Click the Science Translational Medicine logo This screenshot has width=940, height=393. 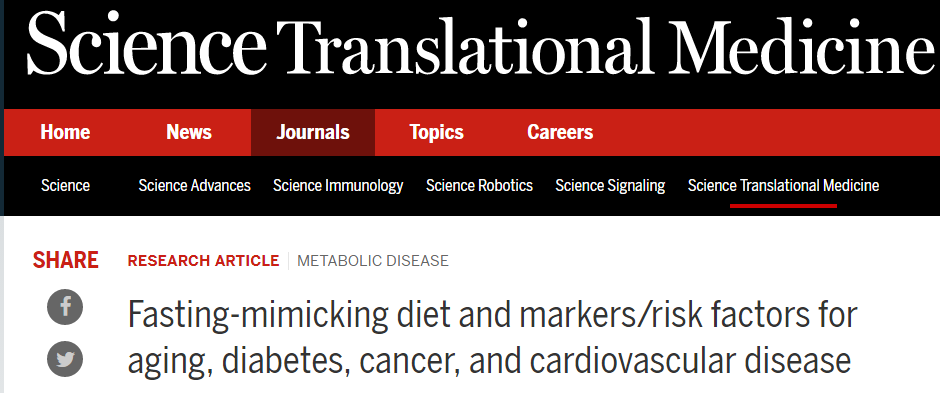click(480, 45)
